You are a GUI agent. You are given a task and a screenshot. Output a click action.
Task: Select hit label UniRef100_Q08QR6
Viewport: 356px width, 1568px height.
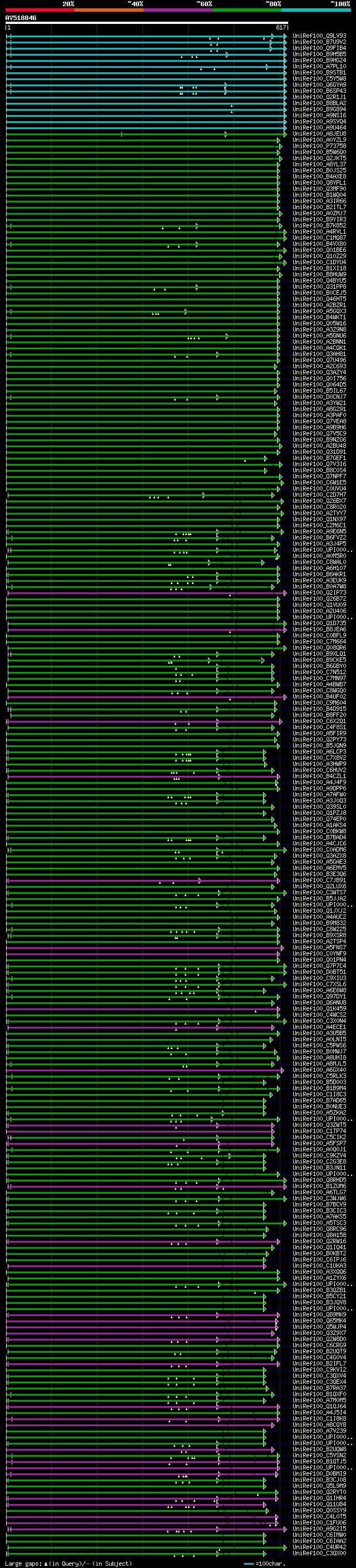(x=319, y=647)
